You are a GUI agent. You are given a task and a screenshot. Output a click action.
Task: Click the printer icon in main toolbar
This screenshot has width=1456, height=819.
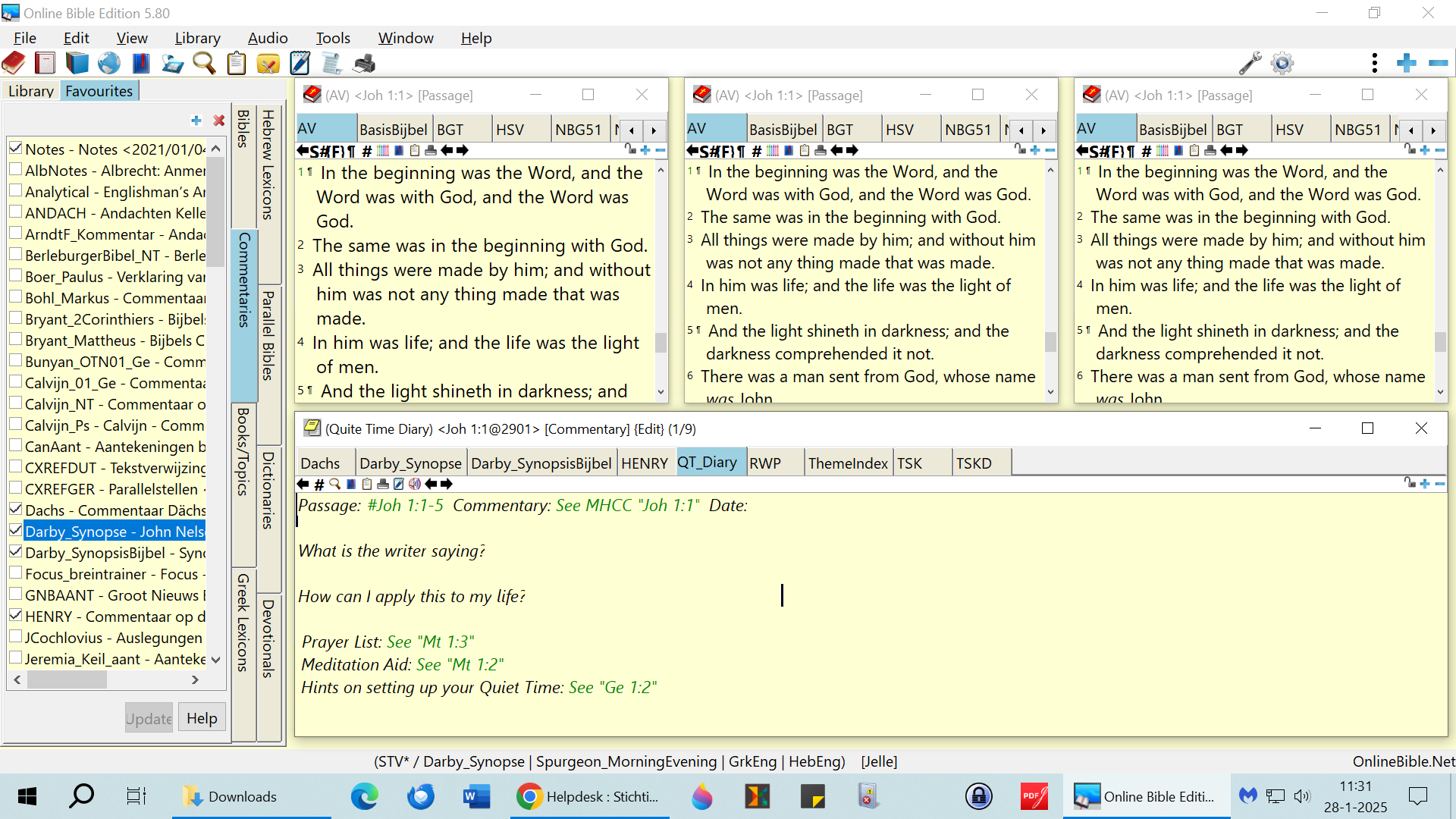pos(365,64)
